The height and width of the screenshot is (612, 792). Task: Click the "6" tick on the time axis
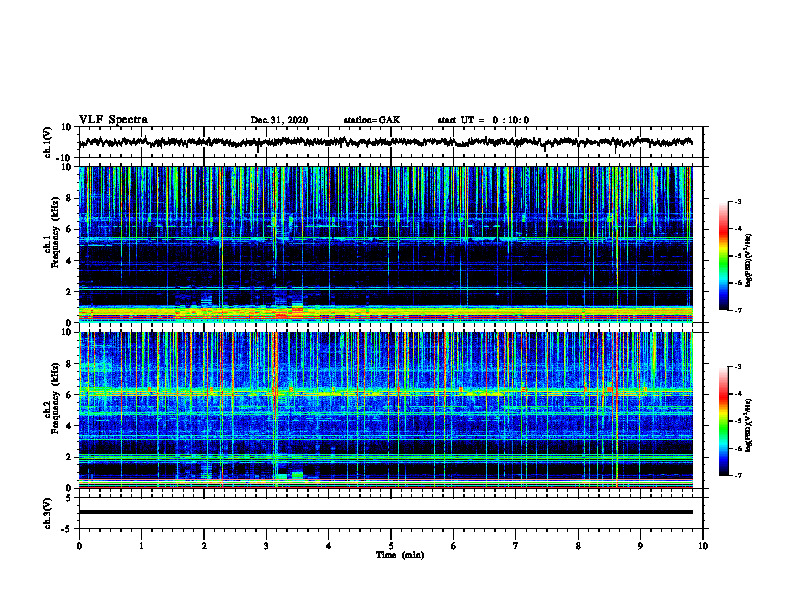click(x=454, y=546)
